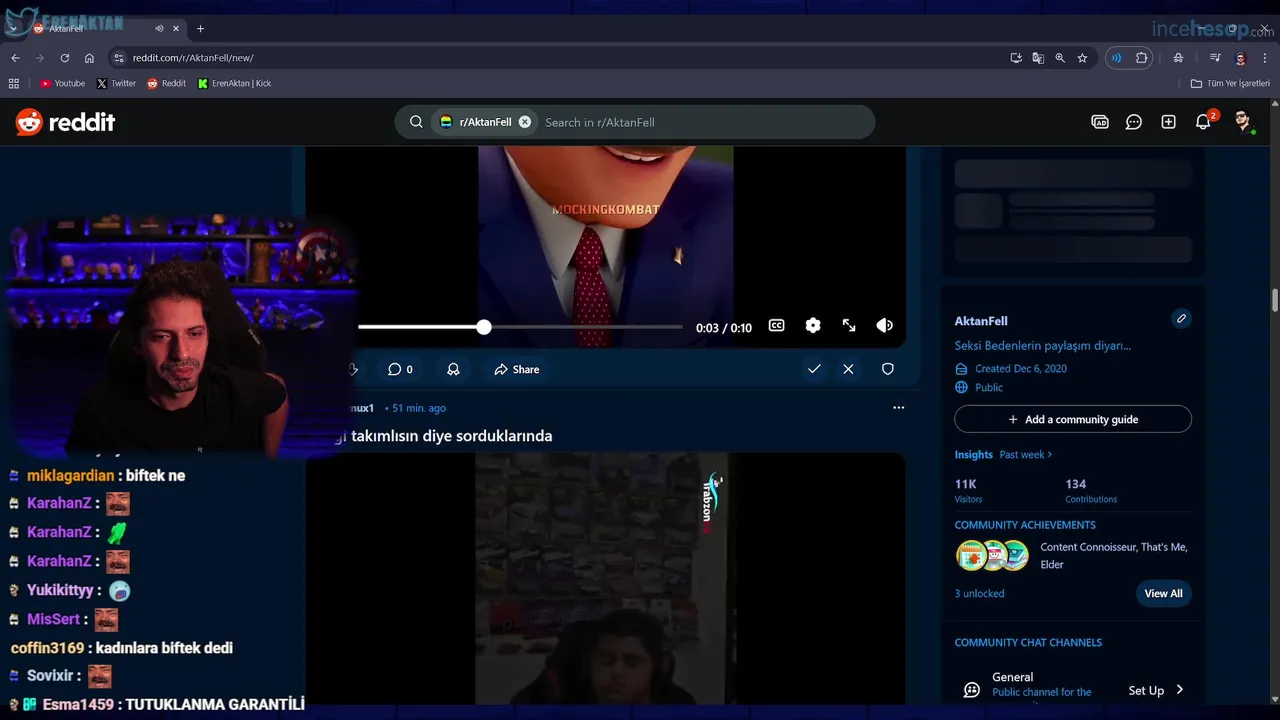The height and width of the screenshot is (720, 1280).
Task: Click the search magnifier icon in Reddit
Action: coord(416,122)
